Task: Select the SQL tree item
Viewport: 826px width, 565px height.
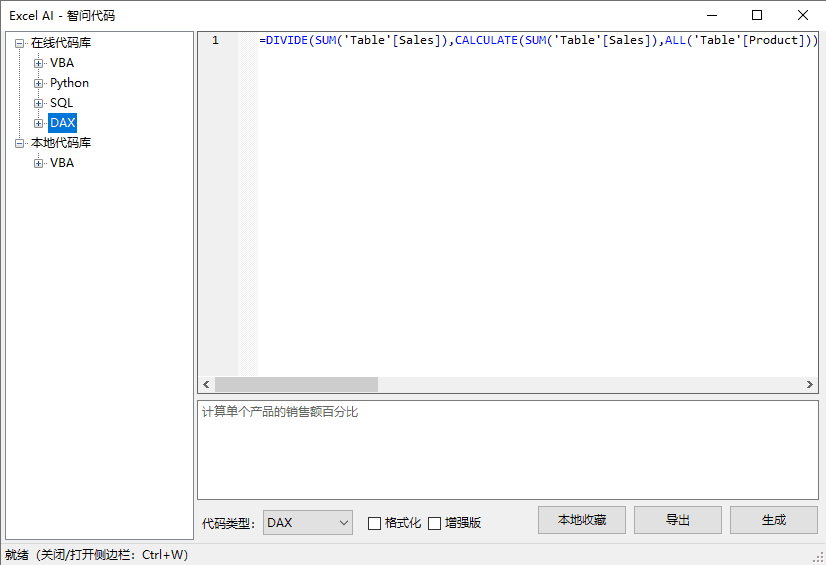Action: (x=61, y=103)
